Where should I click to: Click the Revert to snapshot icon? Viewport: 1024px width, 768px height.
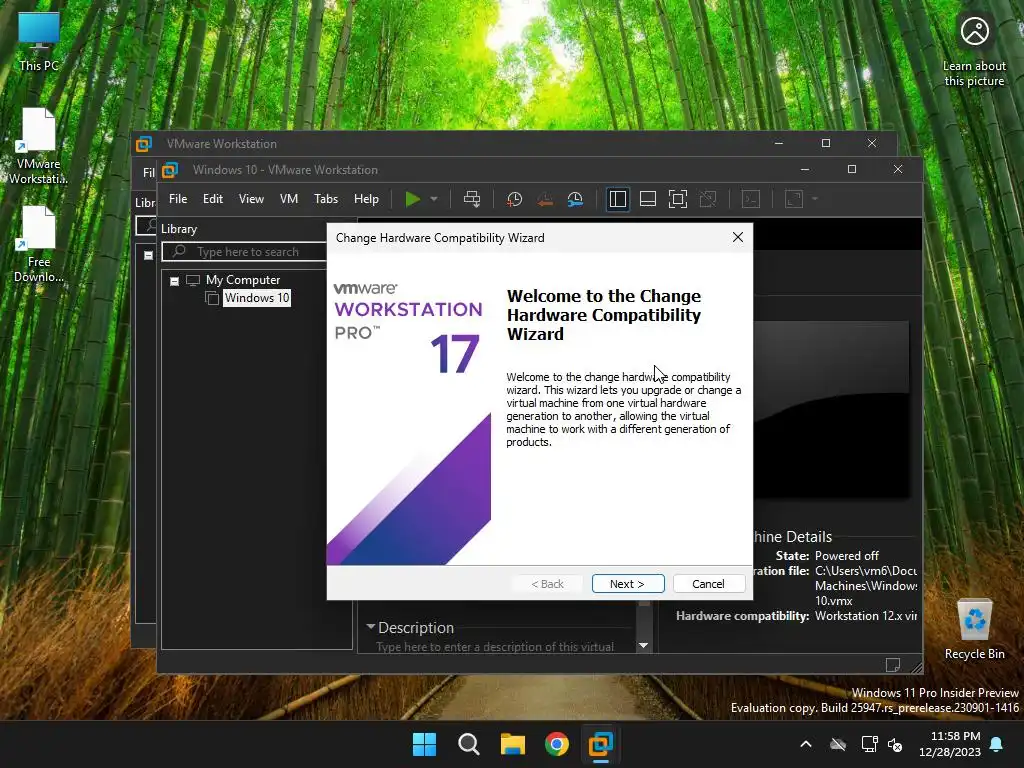tap(545, 199)
